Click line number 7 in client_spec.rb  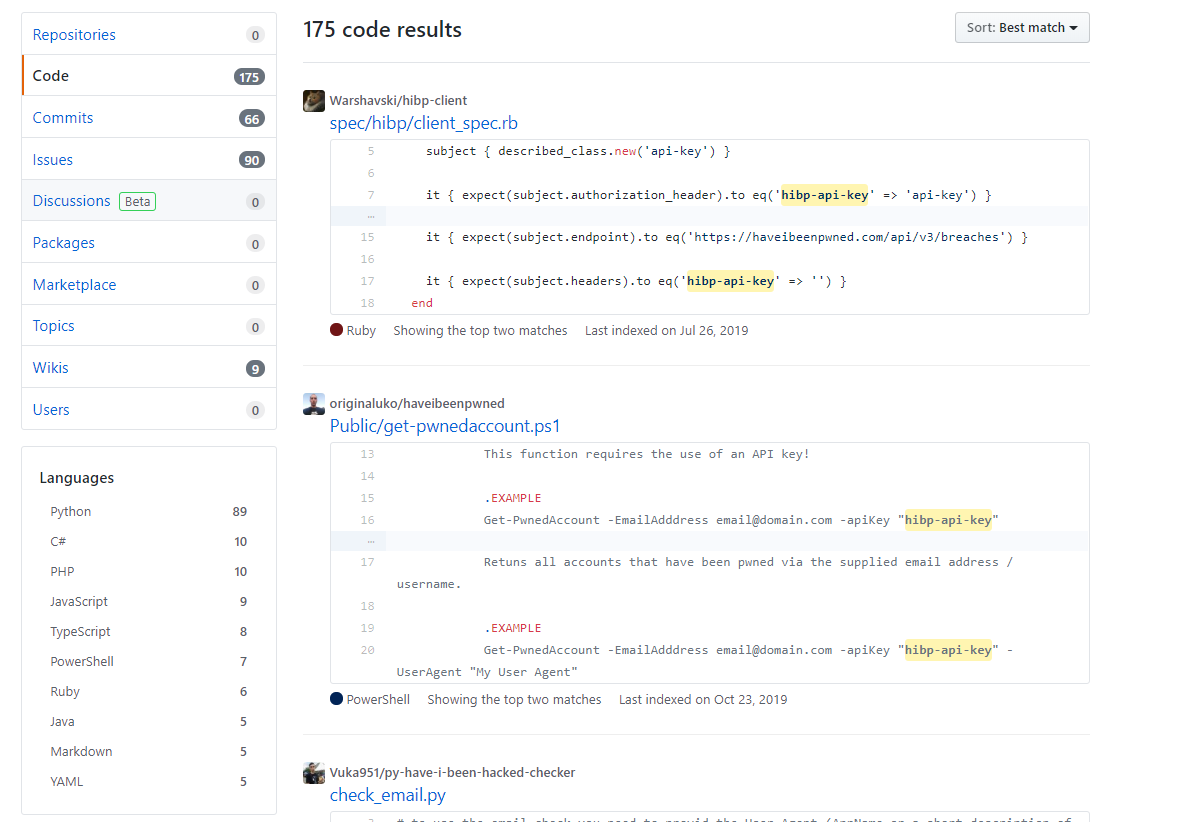(371, 195)
